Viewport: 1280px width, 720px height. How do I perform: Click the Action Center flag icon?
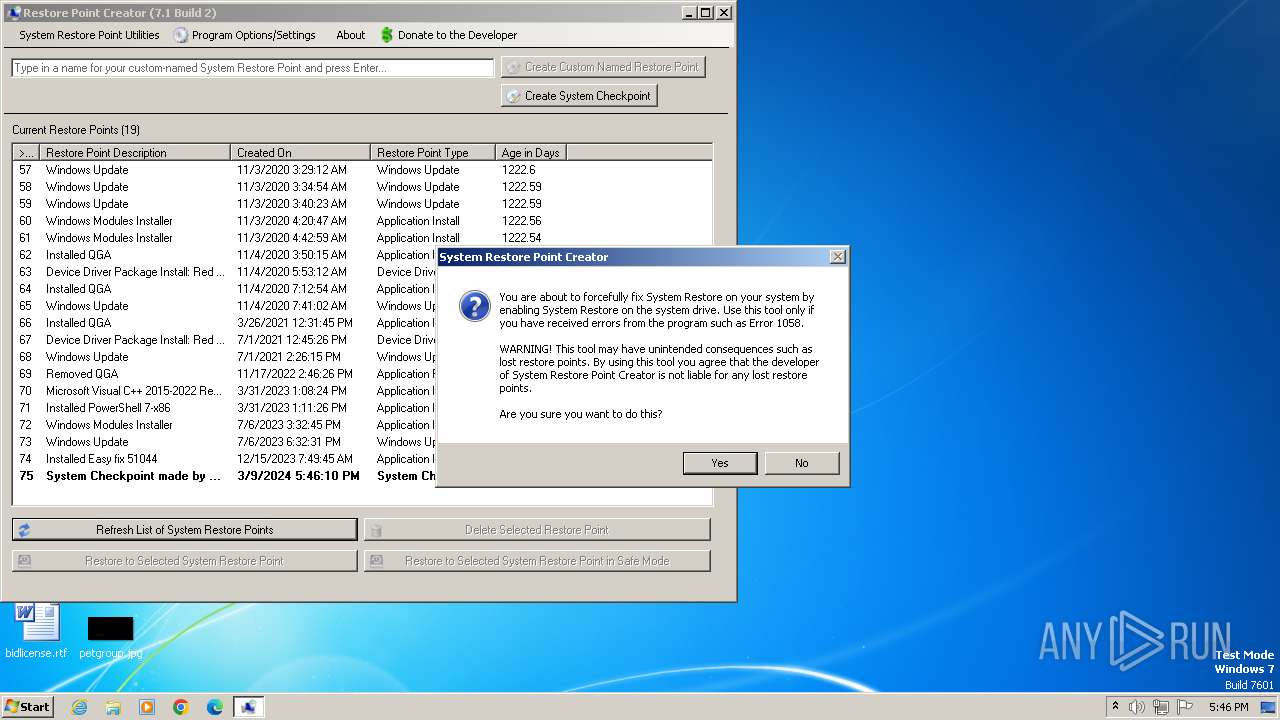click(x=1185, y=707)
